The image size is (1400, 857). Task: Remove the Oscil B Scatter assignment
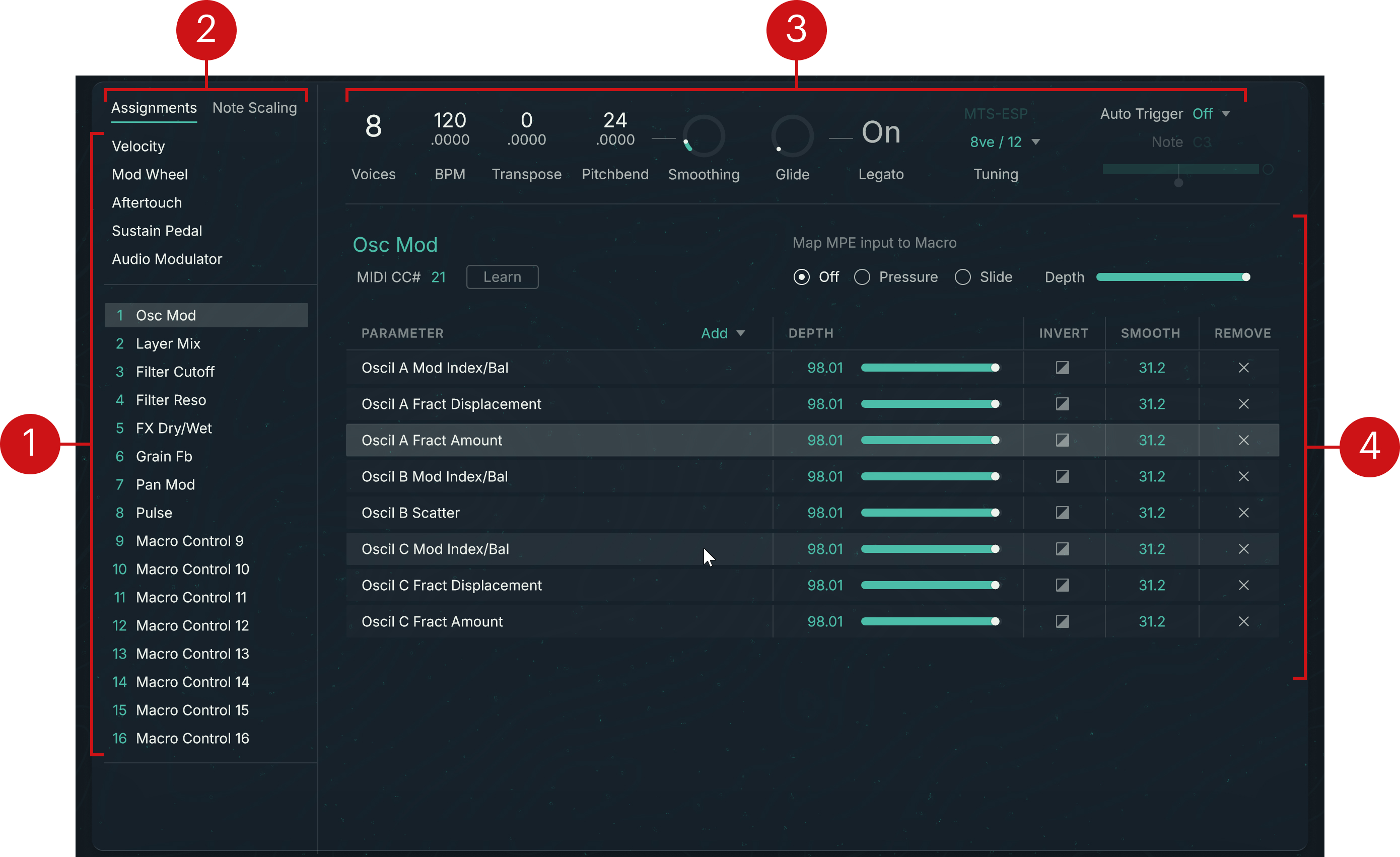click(1243, 513)
